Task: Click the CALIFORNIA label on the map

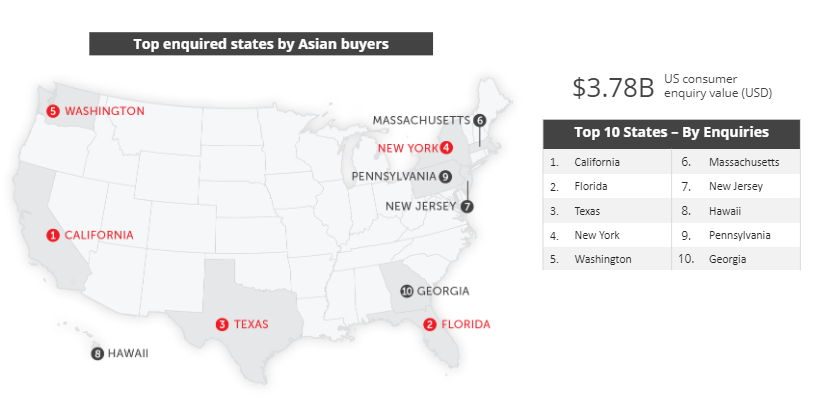Action: coord(99,235)
